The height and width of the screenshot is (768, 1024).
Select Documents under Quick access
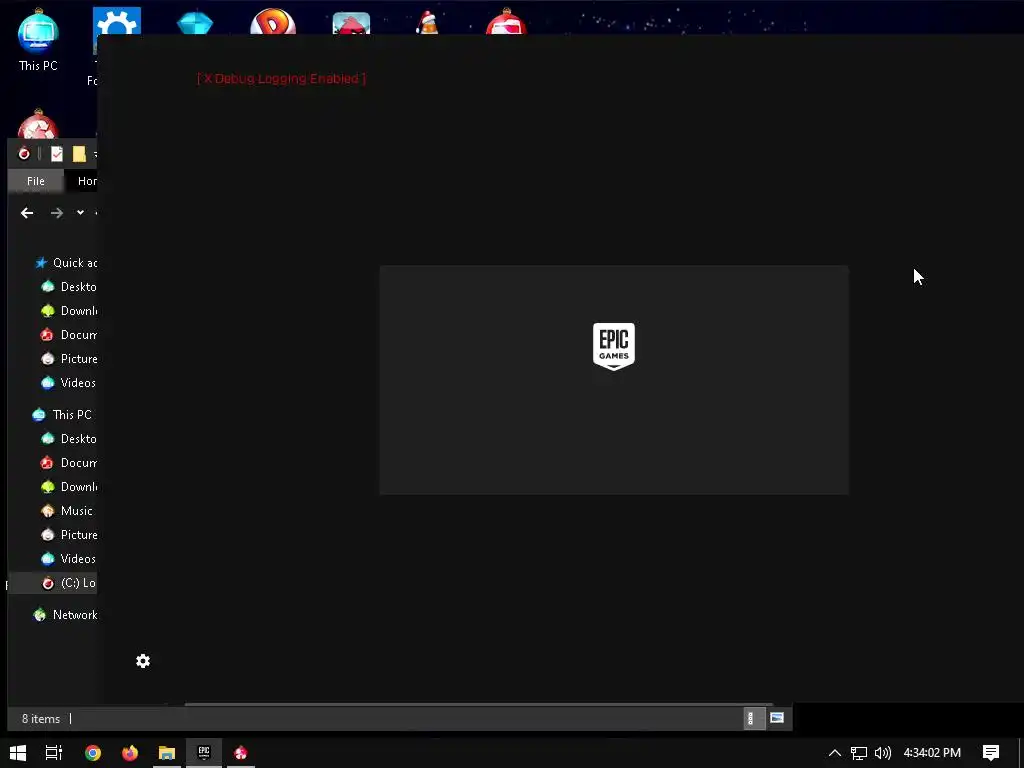pyautogui.click(x=69, y=334)
